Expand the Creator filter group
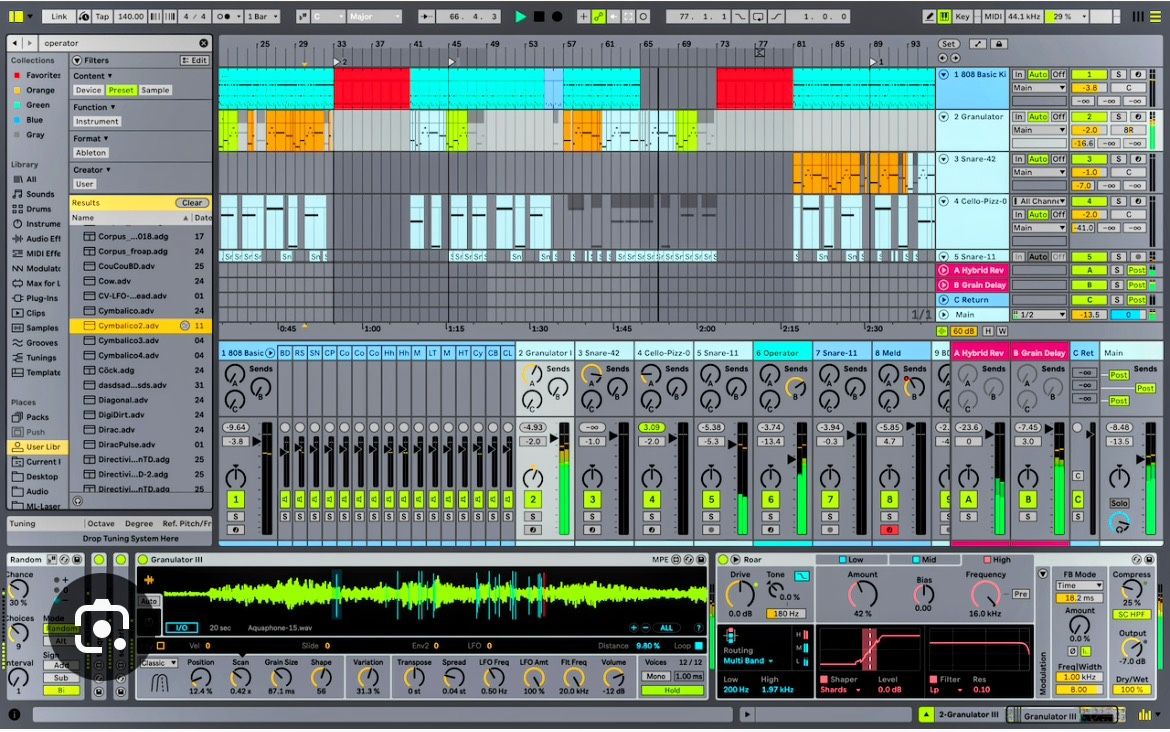The image size is (1170, 732). click(92, 170)
